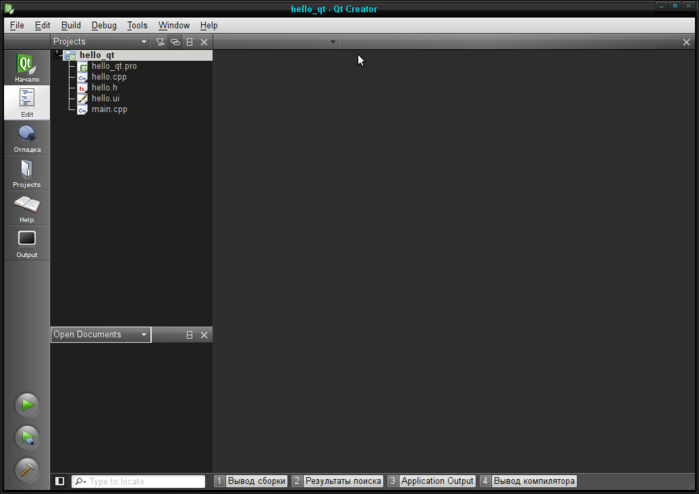Open the Отладка debug mode
This screenshot has height=494, width=699.
pos(27,138)
